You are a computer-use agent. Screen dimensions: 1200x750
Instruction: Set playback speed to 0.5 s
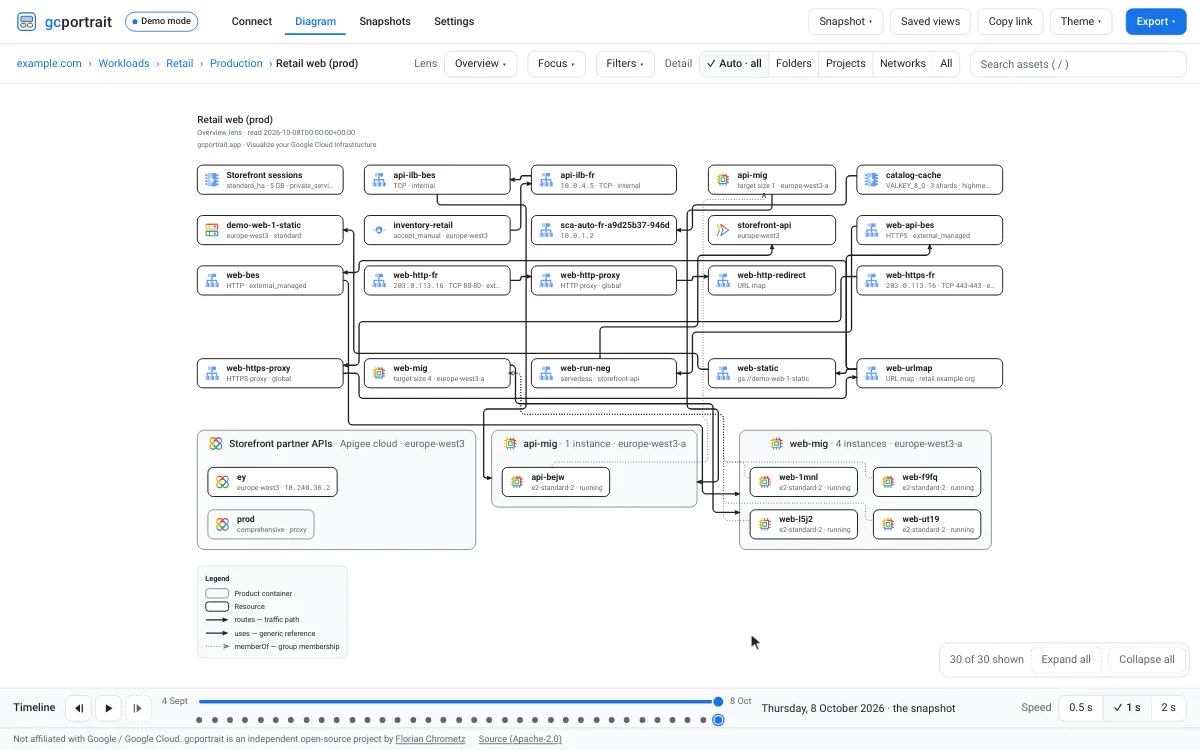coord(1081,707)
